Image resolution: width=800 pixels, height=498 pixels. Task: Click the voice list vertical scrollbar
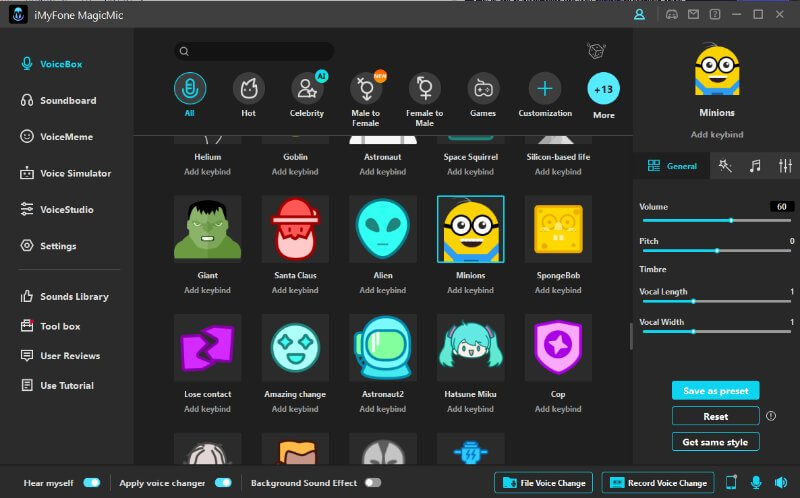click(631, 336)
